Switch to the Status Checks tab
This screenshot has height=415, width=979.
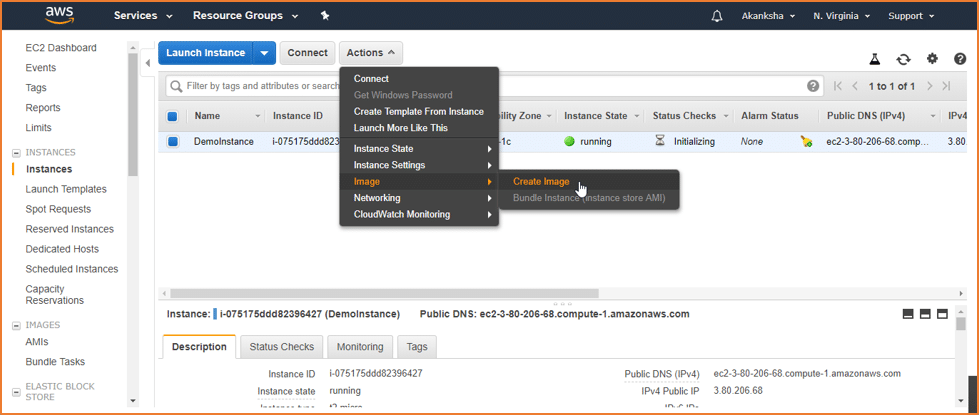(281, 347)
